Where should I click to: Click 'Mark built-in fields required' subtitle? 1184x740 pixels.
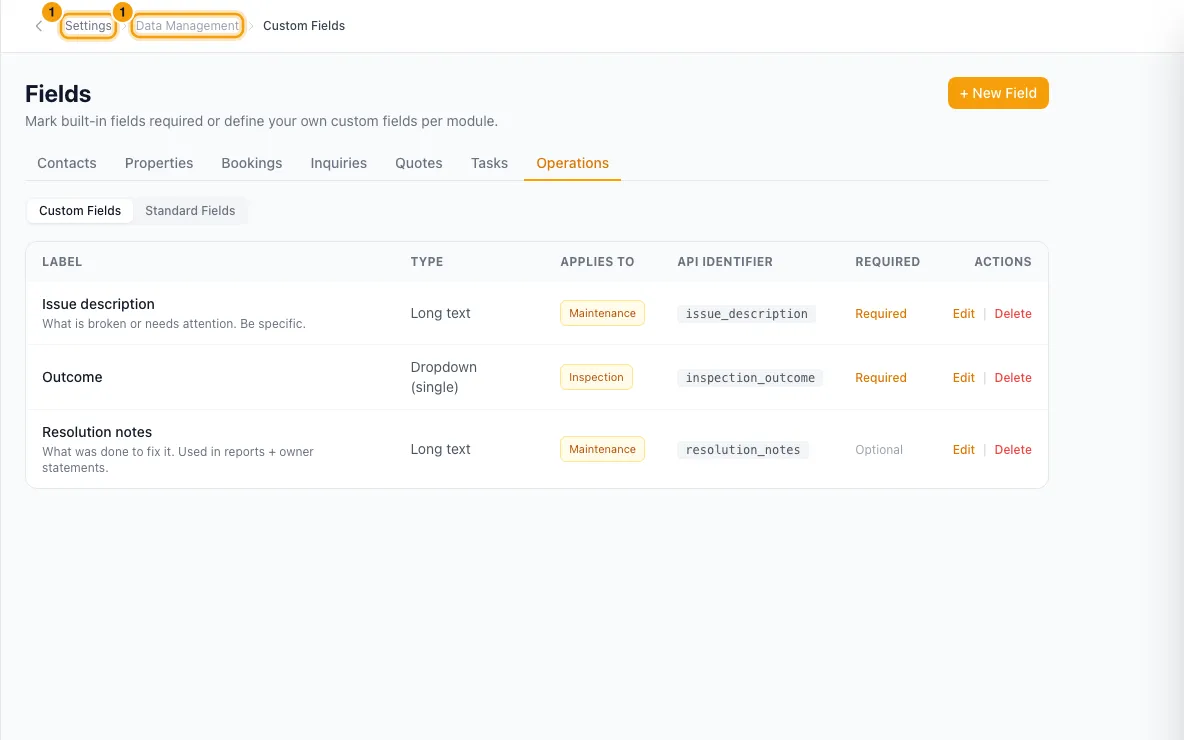261,121
